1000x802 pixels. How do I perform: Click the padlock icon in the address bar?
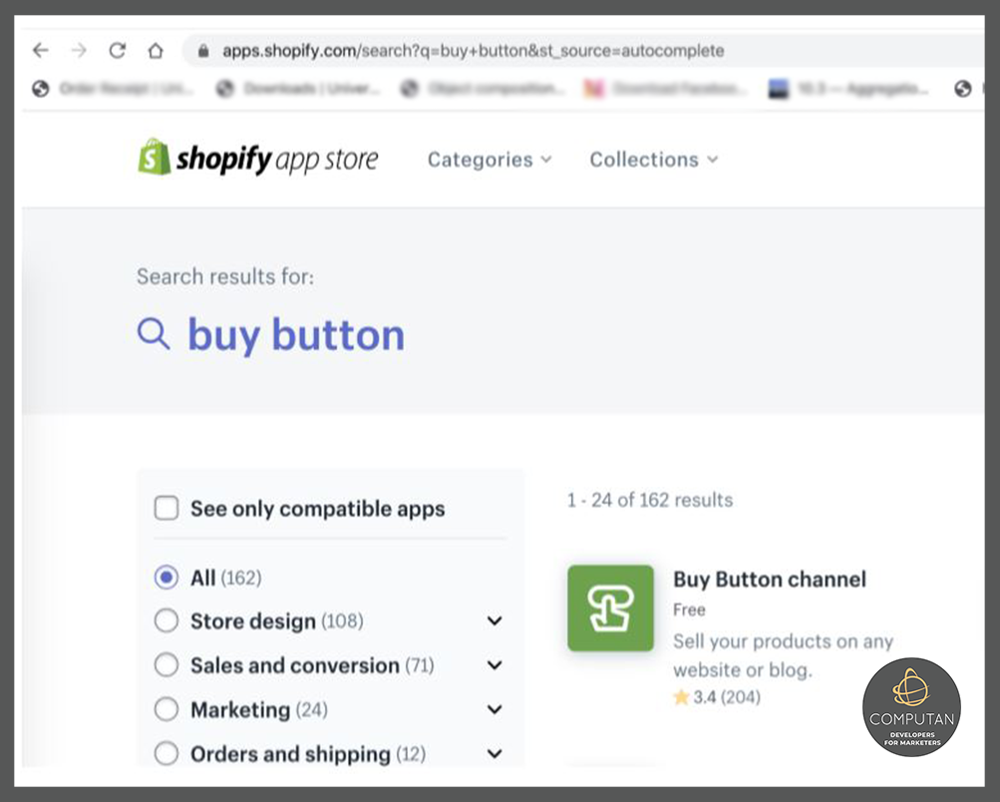pyautogui.click(x=203, y=50)
